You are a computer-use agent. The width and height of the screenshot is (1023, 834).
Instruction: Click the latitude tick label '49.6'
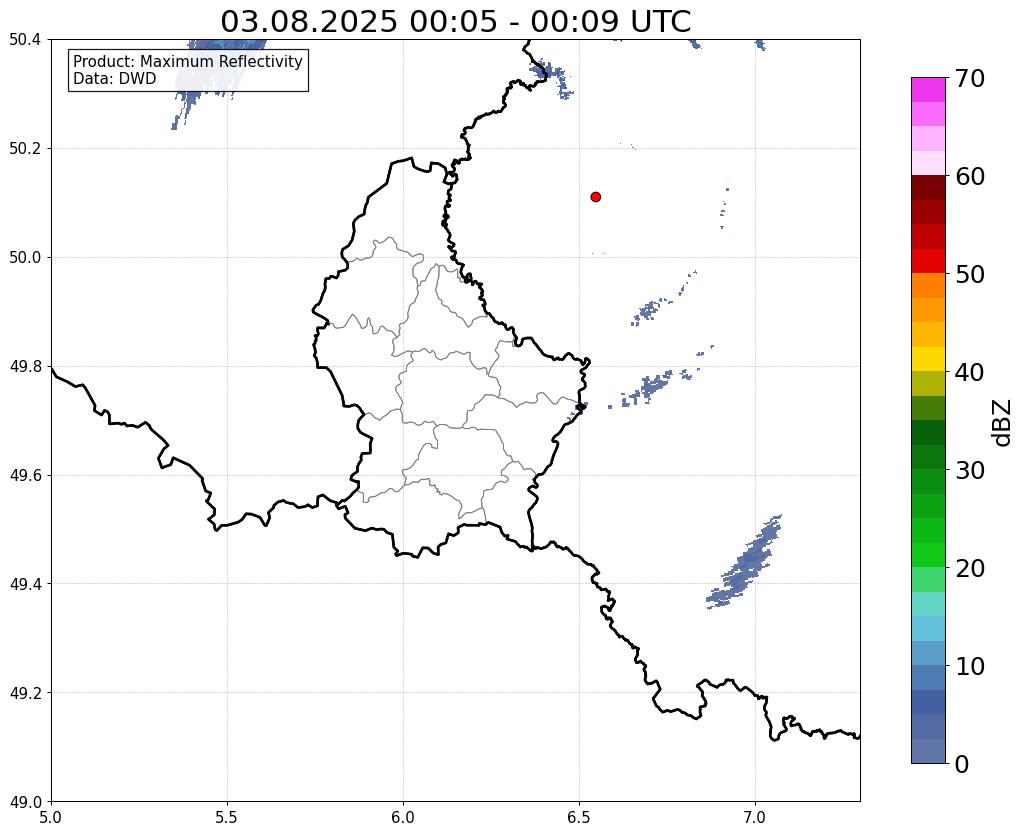click(x=25, y=475)
